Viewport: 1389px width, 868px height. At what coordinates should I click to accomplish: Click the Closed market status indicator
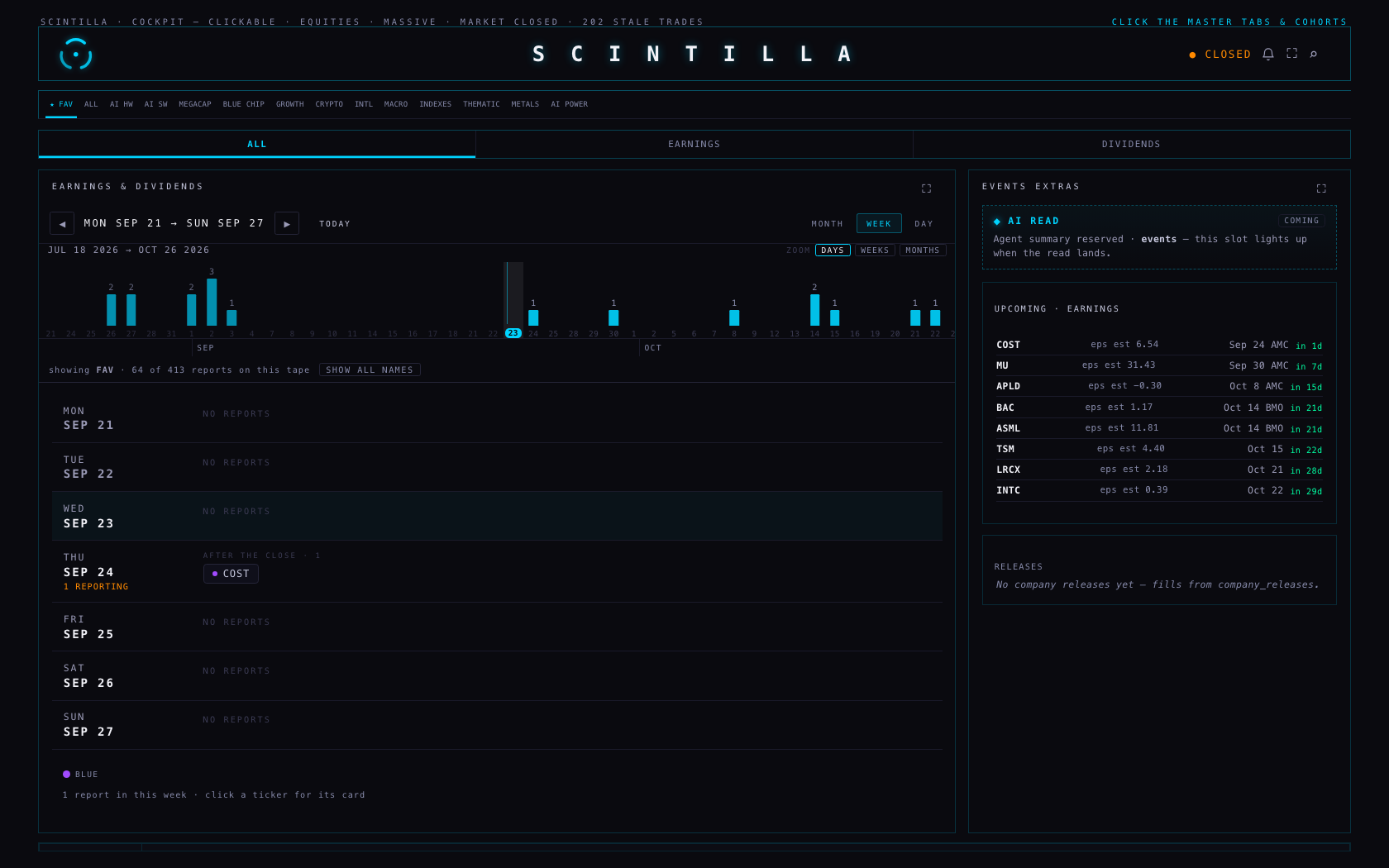(x=1220, y=55)
